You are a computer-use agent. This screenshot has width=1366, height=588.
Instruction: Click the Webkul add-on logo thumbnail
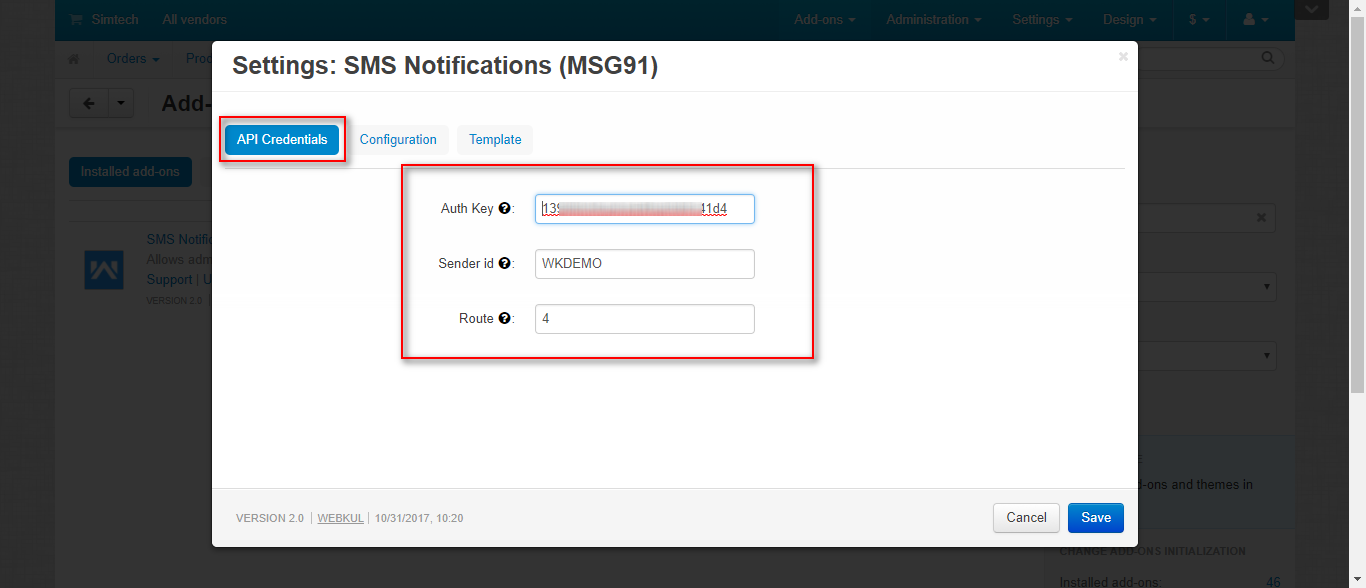(x=104, y=270)
